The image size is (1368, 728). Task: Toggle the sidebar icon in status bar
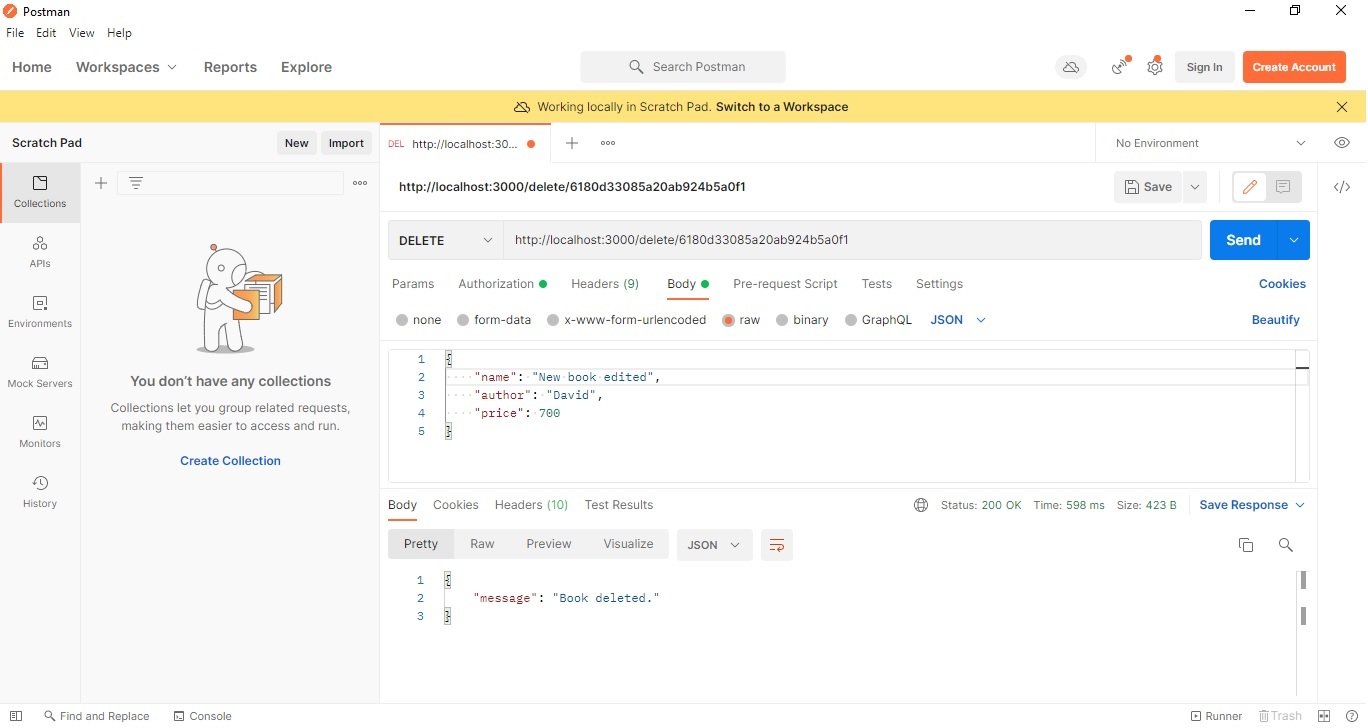16,716
